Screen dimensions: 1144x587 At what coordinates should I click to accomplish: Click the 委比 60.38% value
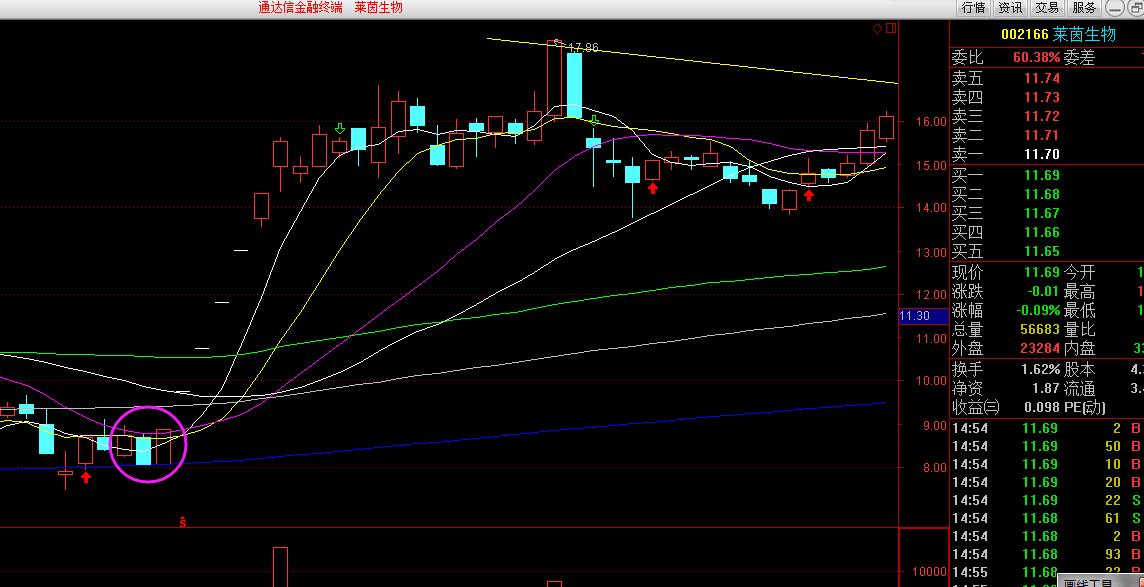pyautogui.click(x=1036, y=57)
